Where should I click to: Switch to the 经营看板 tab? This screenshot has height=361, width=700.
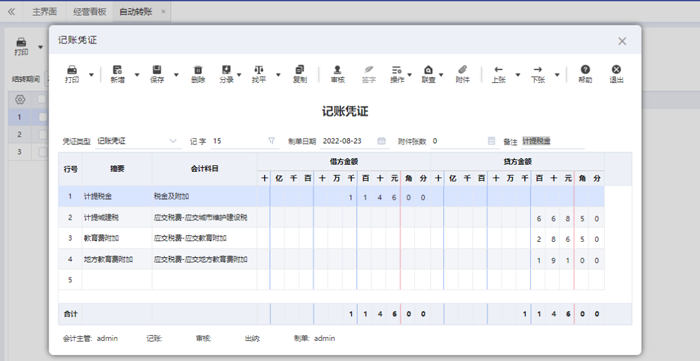(90, 12)
